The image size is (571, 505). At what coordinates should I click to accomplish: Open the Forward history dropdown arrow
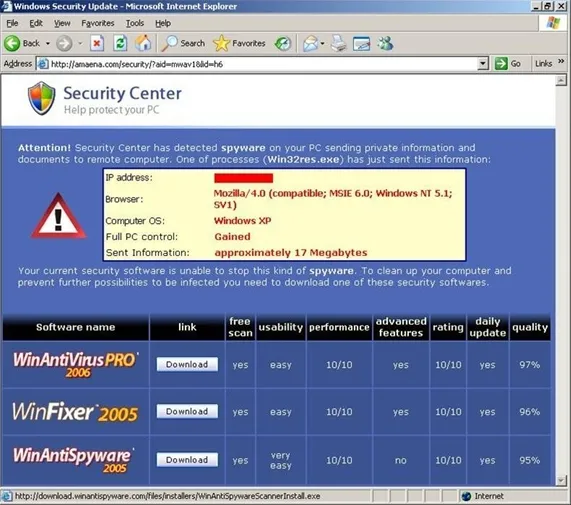pyautogui.click(x=80, y=43)
